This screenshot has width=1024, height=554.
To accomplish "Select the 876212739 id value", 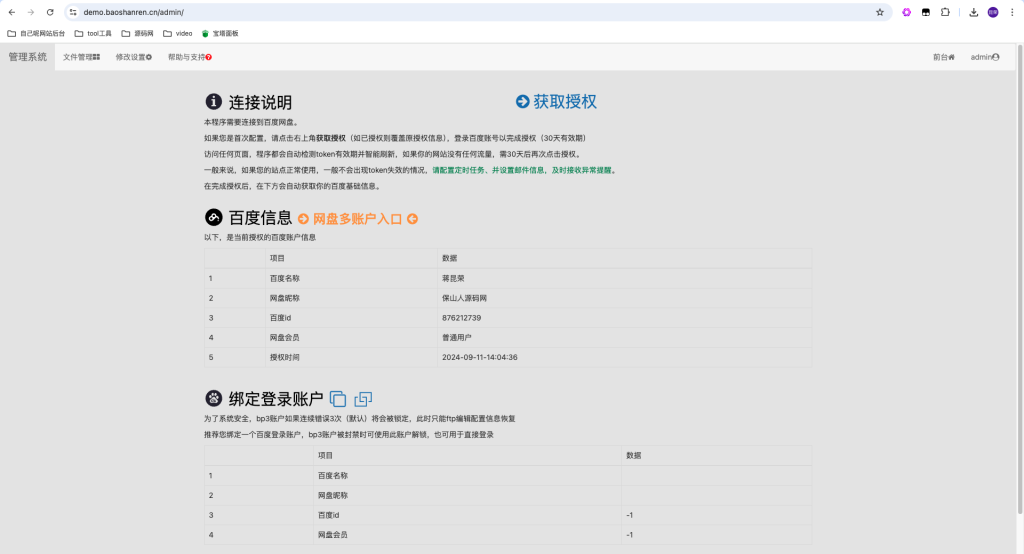I will [462, 318].
